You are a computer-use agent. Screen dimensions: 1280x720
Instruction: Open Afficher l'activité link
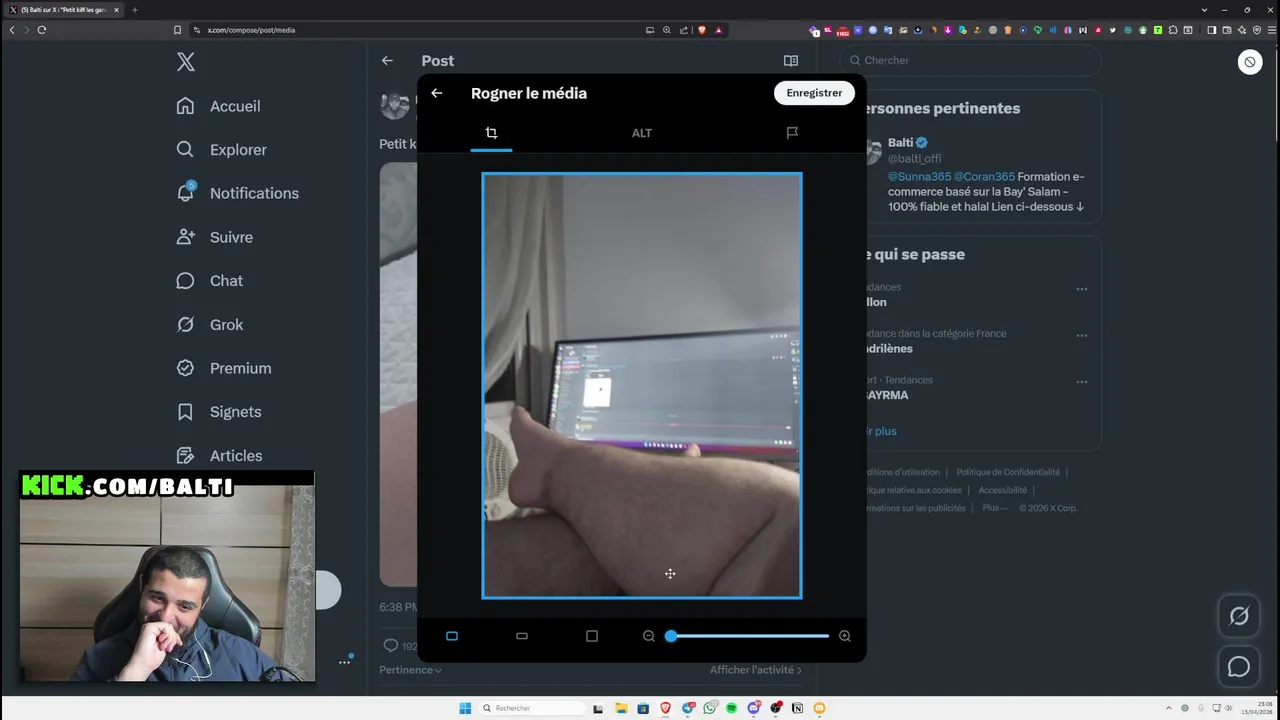pos(756,670)
